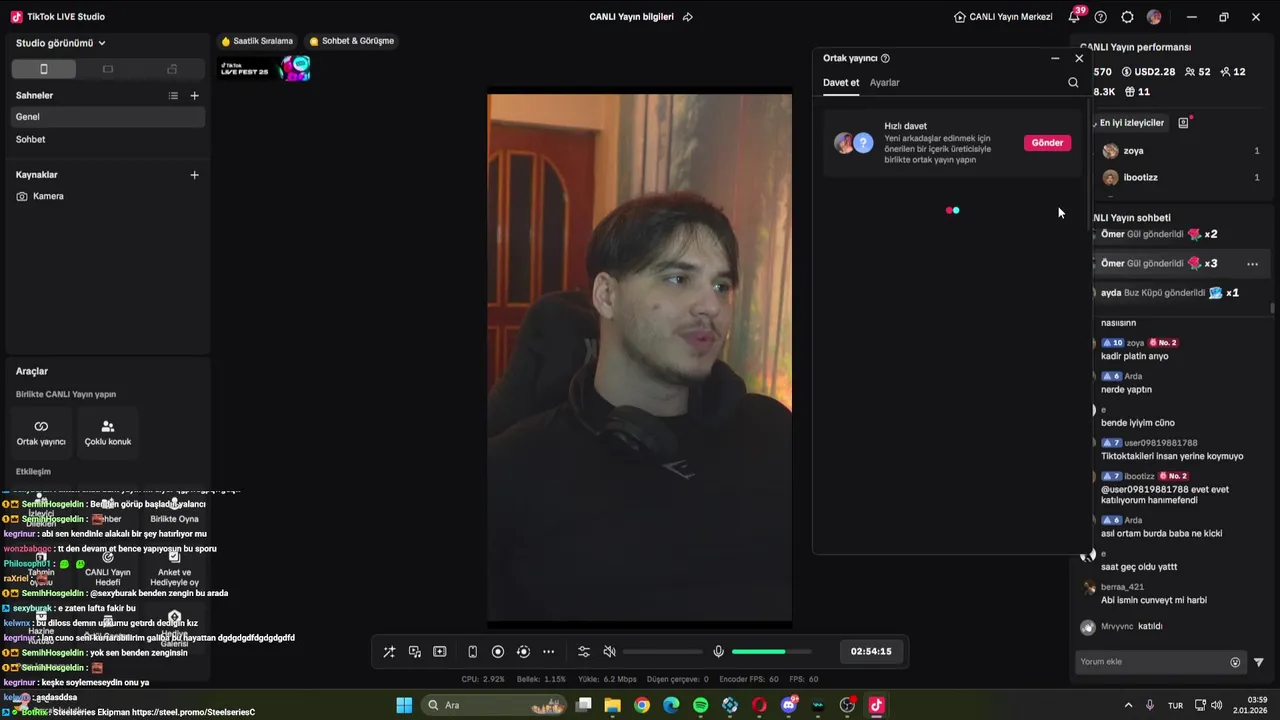Open the media and music overlay tool
The height and width of the screenshot is (720, 1280).
coord(414,652)
